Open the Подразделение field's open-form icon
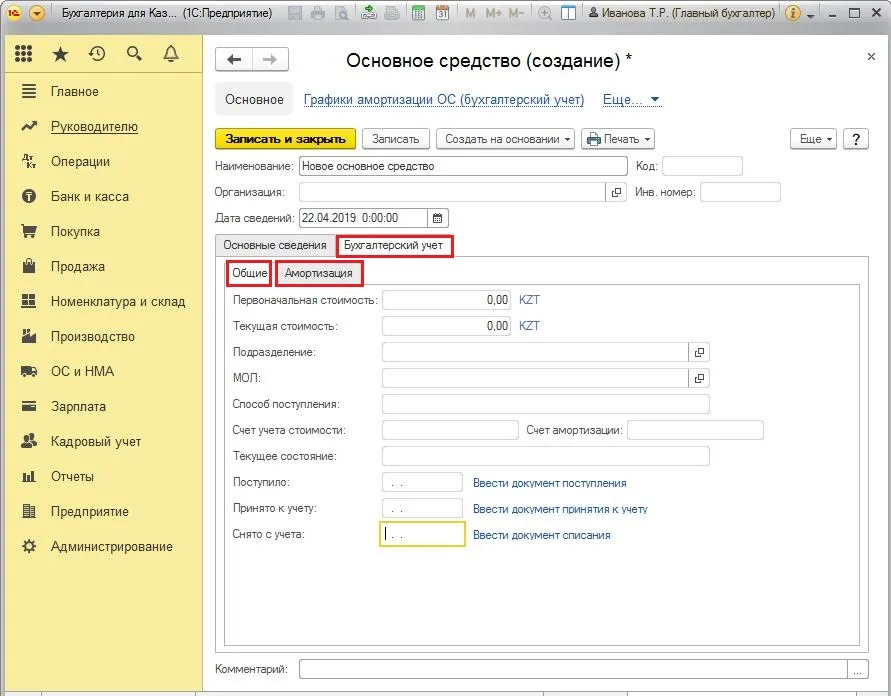 point(699,352)
